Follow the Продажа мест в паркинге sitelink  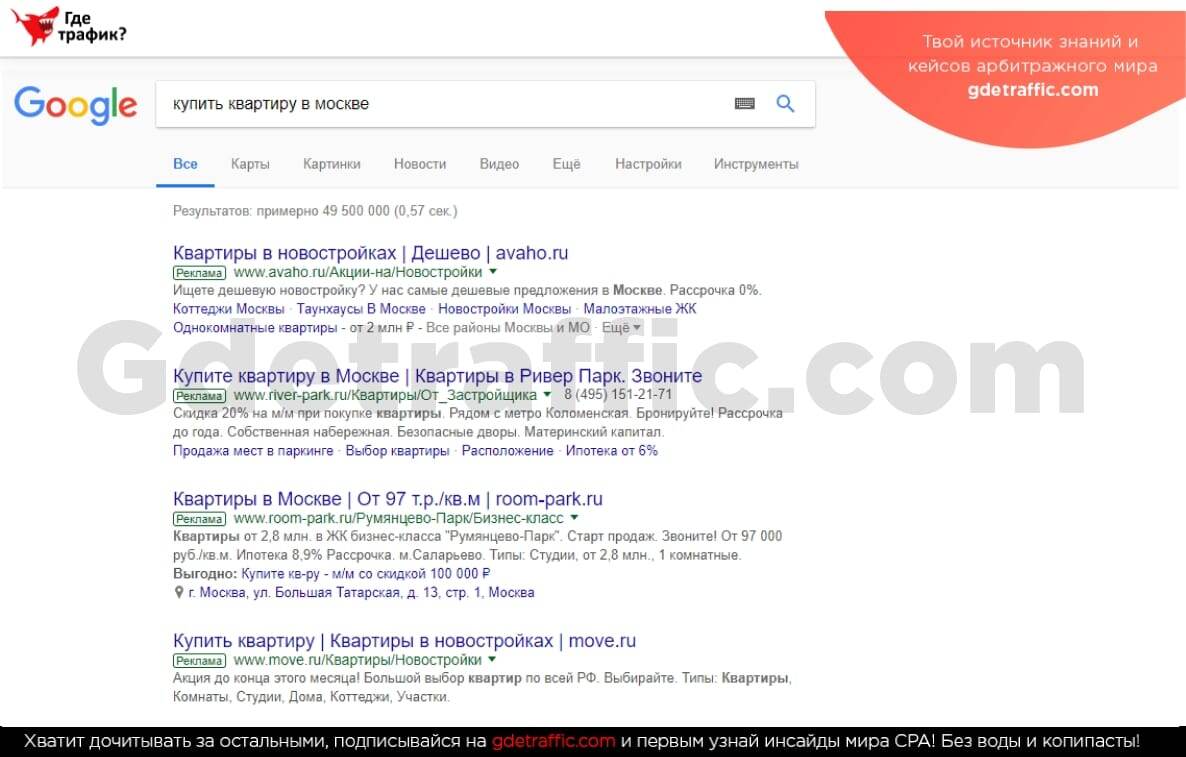coord(253,451)
